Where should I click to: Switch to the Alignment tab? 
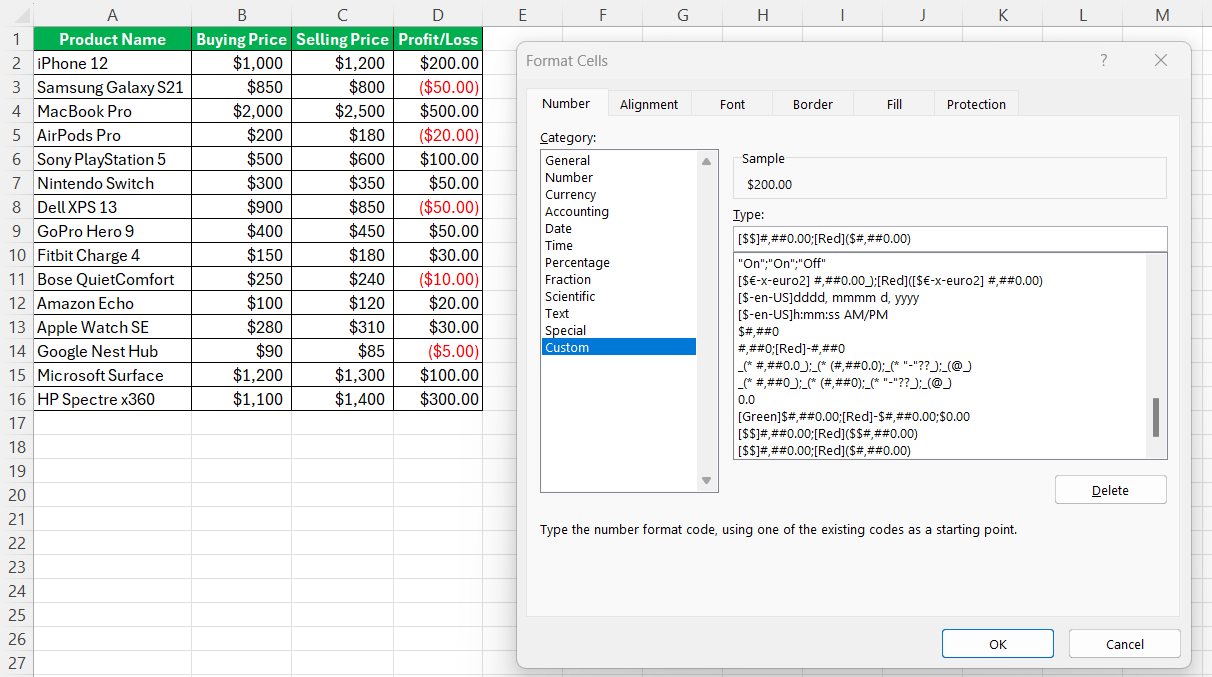(x=649, y=104)
